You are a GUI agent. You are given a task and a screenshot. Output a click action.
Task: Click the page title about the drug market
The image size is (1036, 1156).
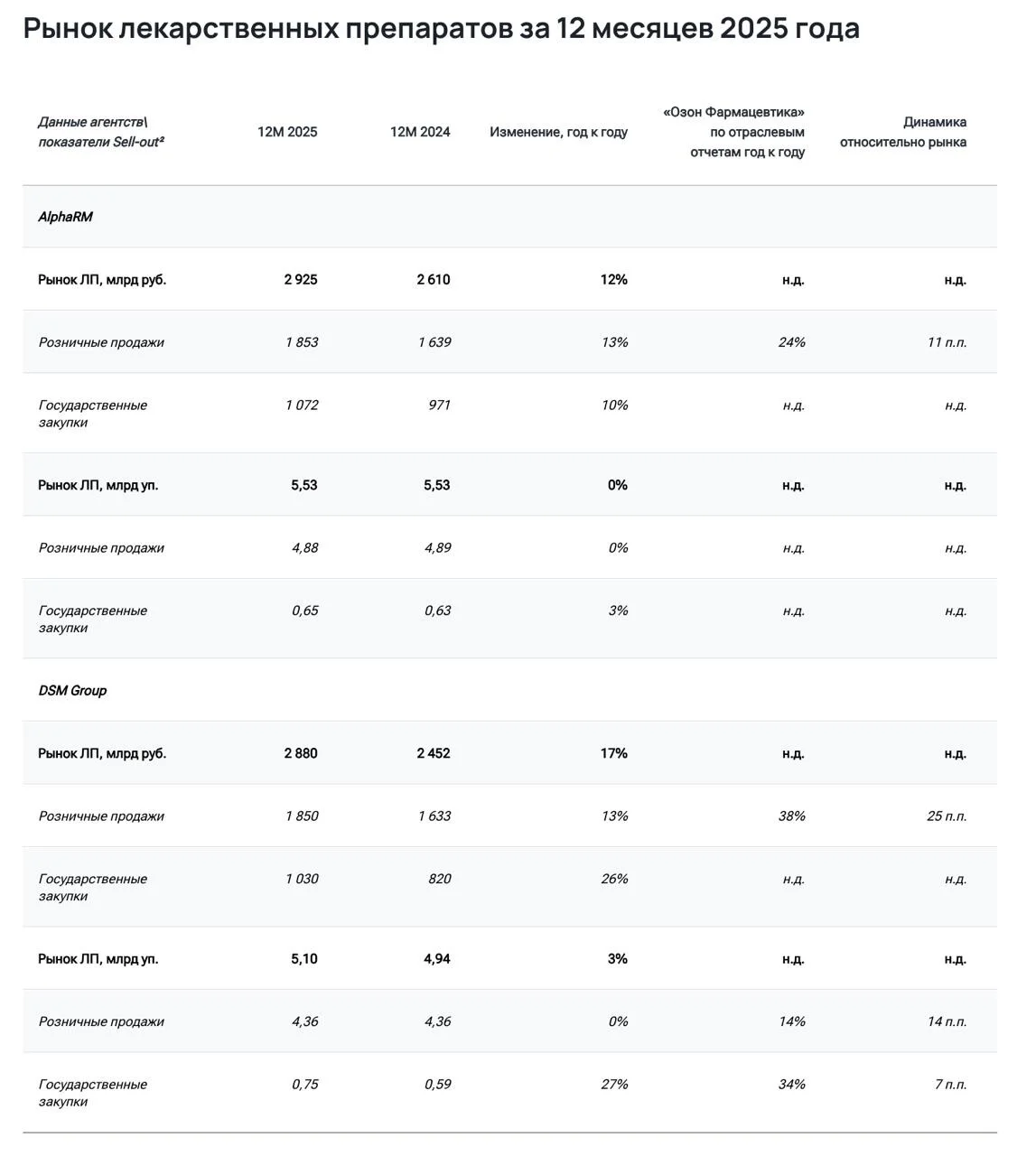441,29
